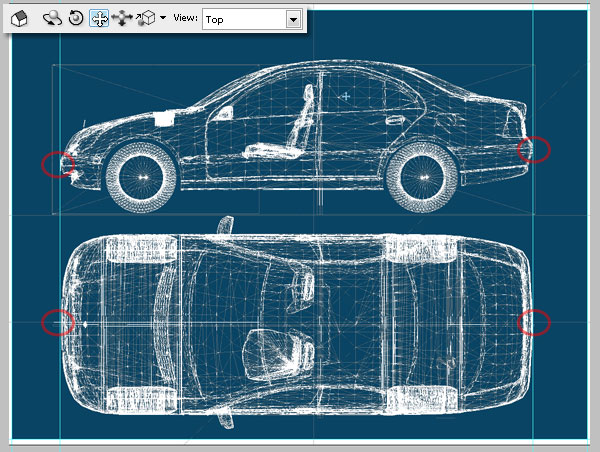The image size is (600, 452).
Task: Select the 3D Roll tool
Action: tap(76, 18)
